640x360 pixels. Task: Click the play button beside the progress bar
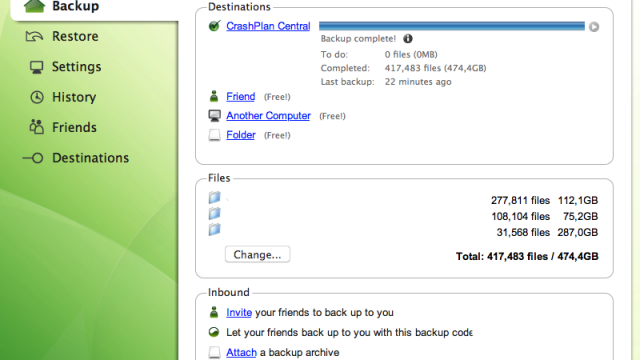(x=594, y=27)
